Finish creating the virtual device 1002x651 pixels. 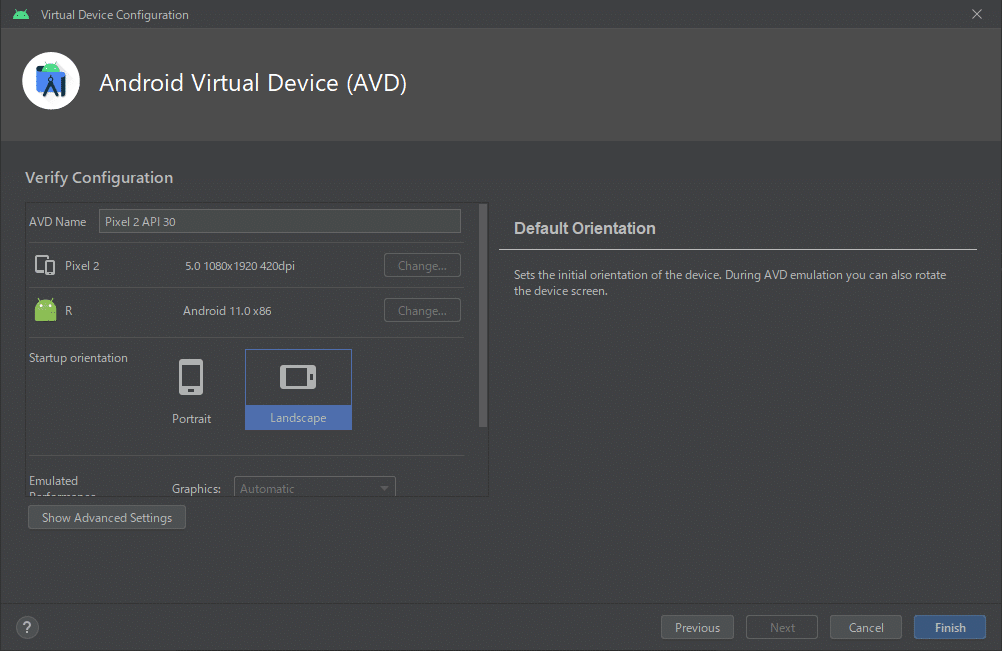[950, 627]
